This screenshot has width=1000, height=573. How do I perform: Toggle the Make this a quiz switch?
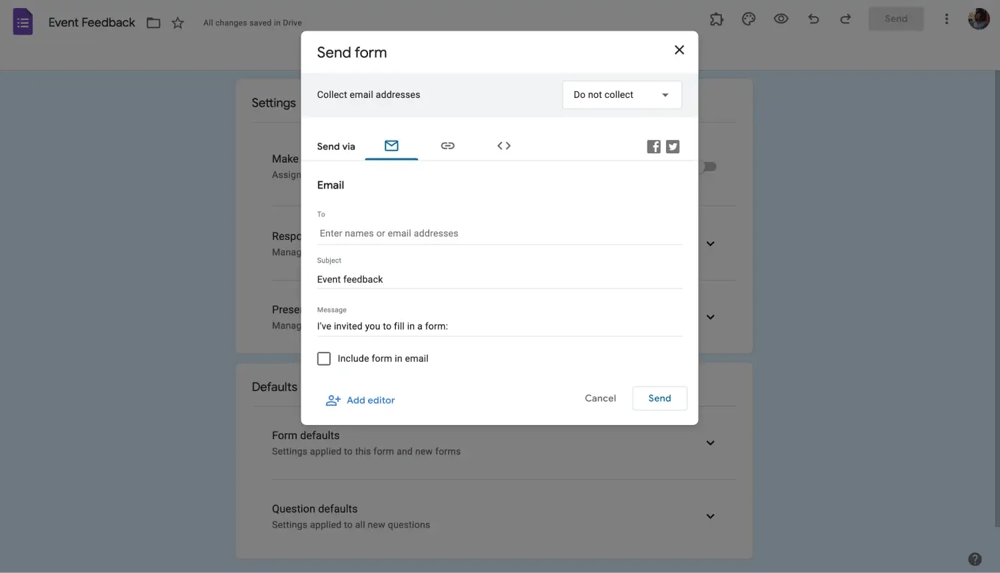(708, 167)
